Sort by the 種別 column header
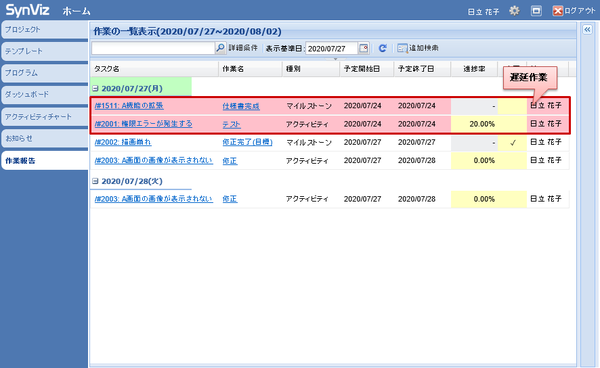600x368 pixels. (x=311, y=69)
